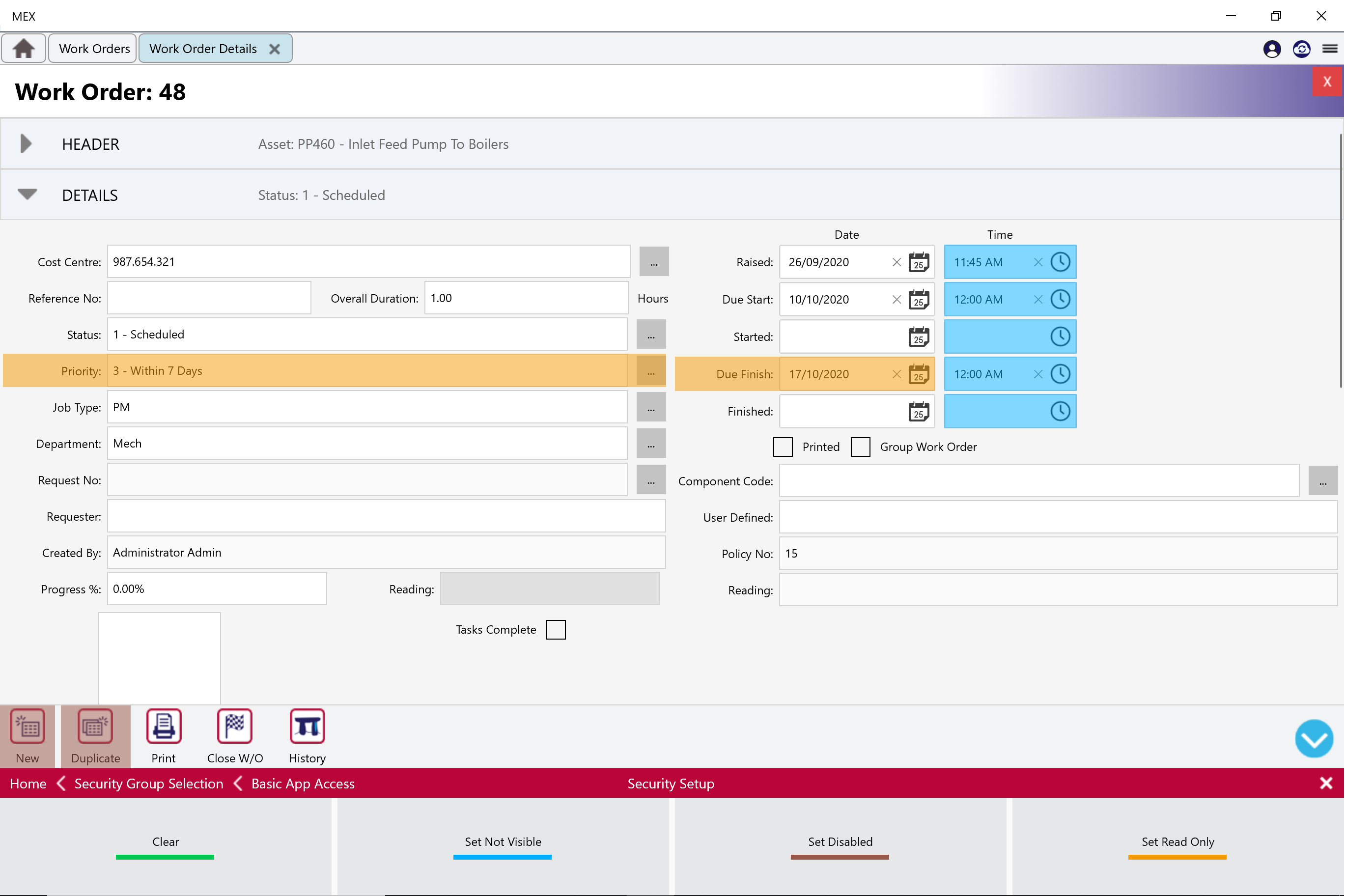Image resolution: width=1345 pixels, height=896 pixels.
Task: Click the User Defined input field
Action: tap(1058, 518)
